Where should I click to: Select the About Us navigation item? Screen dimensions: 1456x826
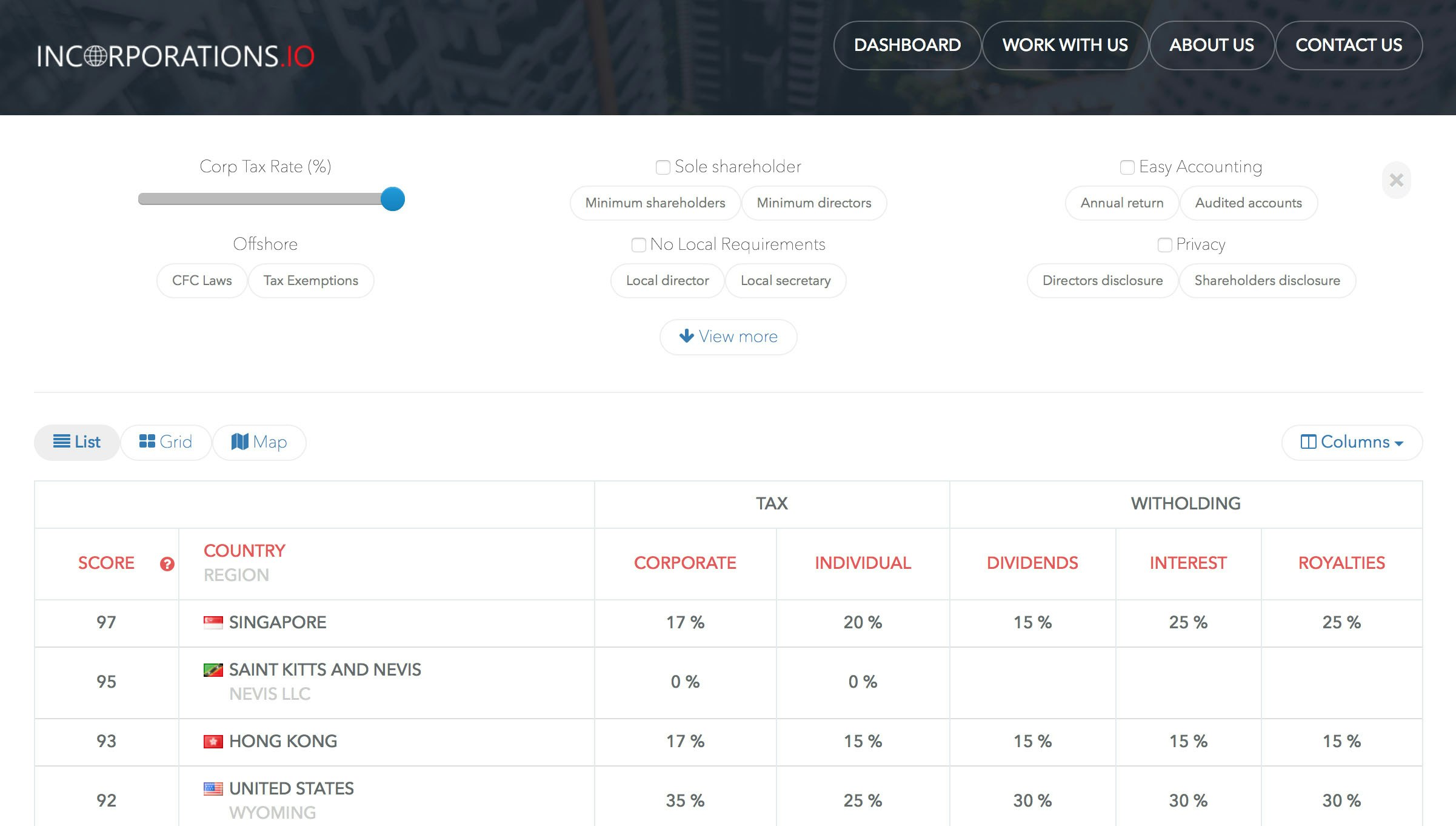click(x=1212, y=45)
